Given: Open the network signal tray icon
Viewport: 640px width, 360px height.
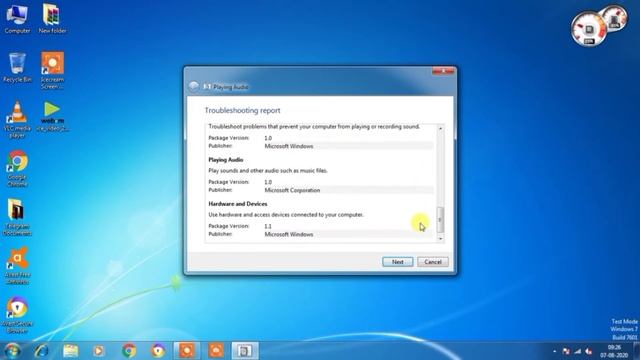Looking at the screenshot, I should [x=577, y=351].
